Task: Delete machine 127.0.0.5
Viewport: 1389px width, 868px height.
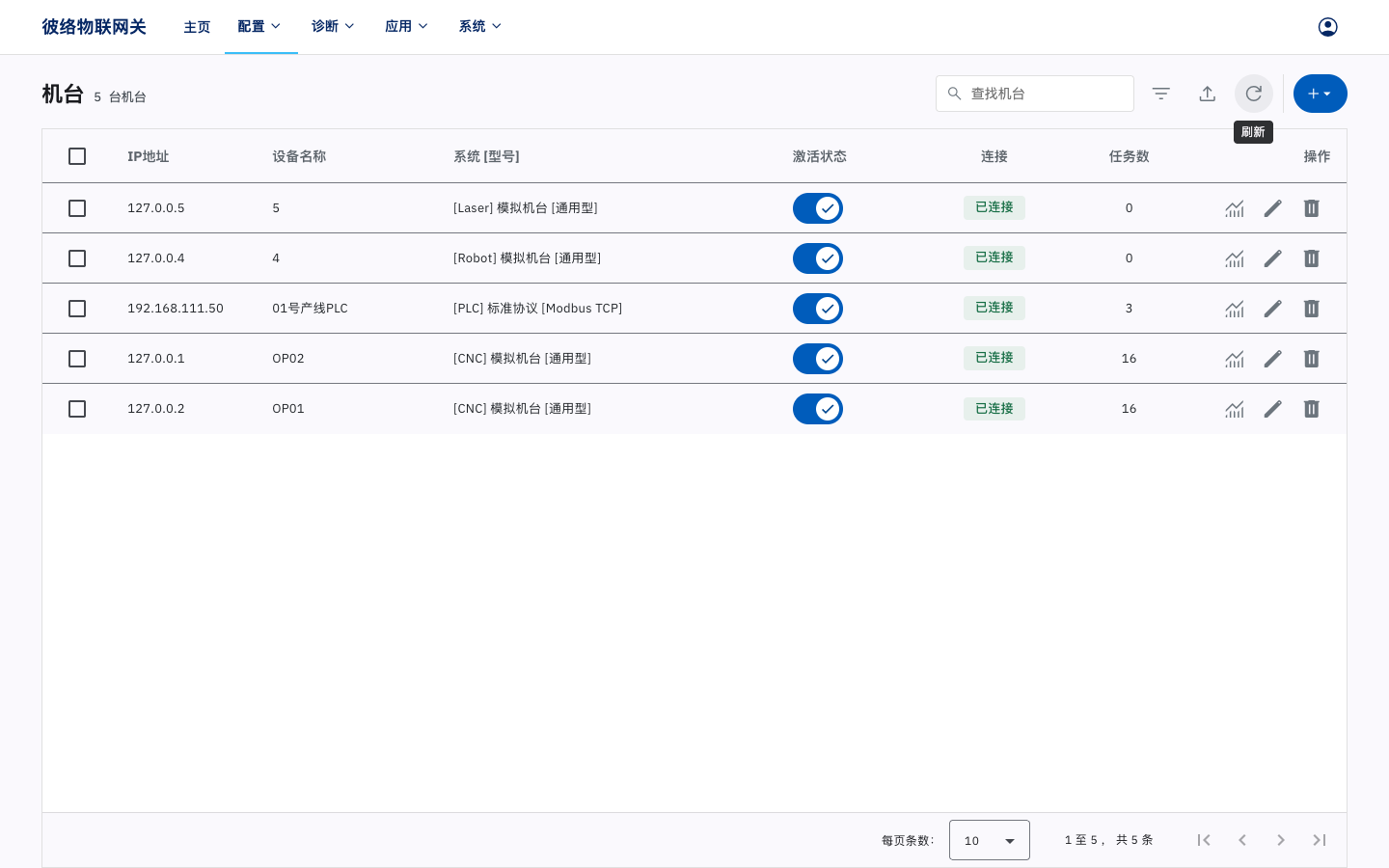Action: (x=1311, y=208)
